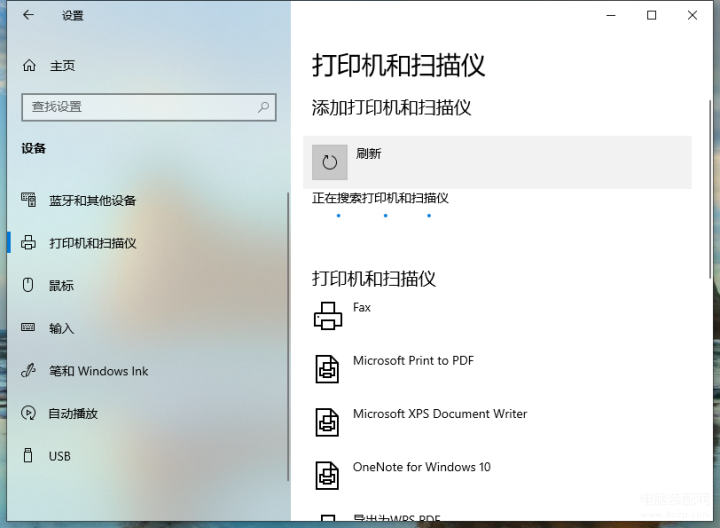Focus the 查找设置 search field
Screen dimensions: 720x528
pyautogui.click(x=149, y=107)
